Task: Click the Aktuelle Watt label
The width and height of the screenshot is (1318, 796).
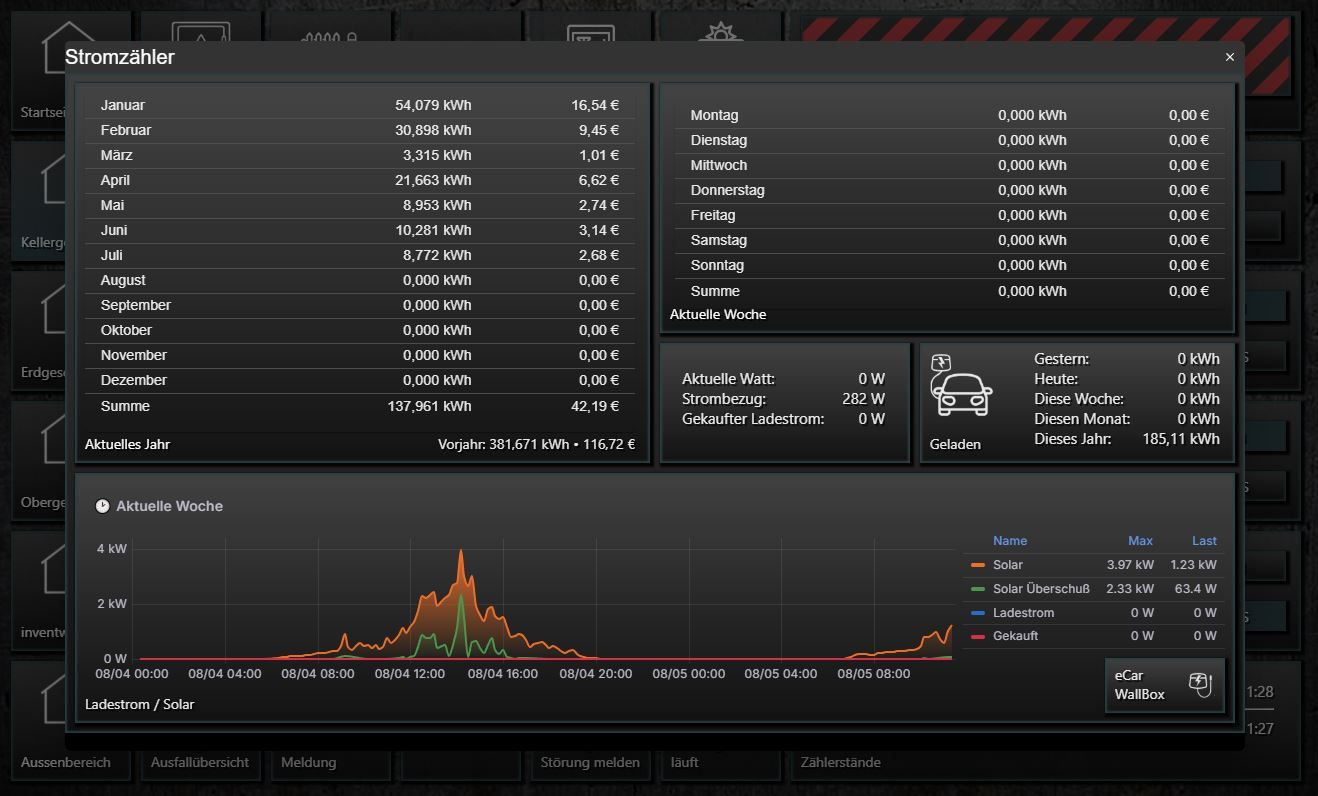Action: click(728, 379)
